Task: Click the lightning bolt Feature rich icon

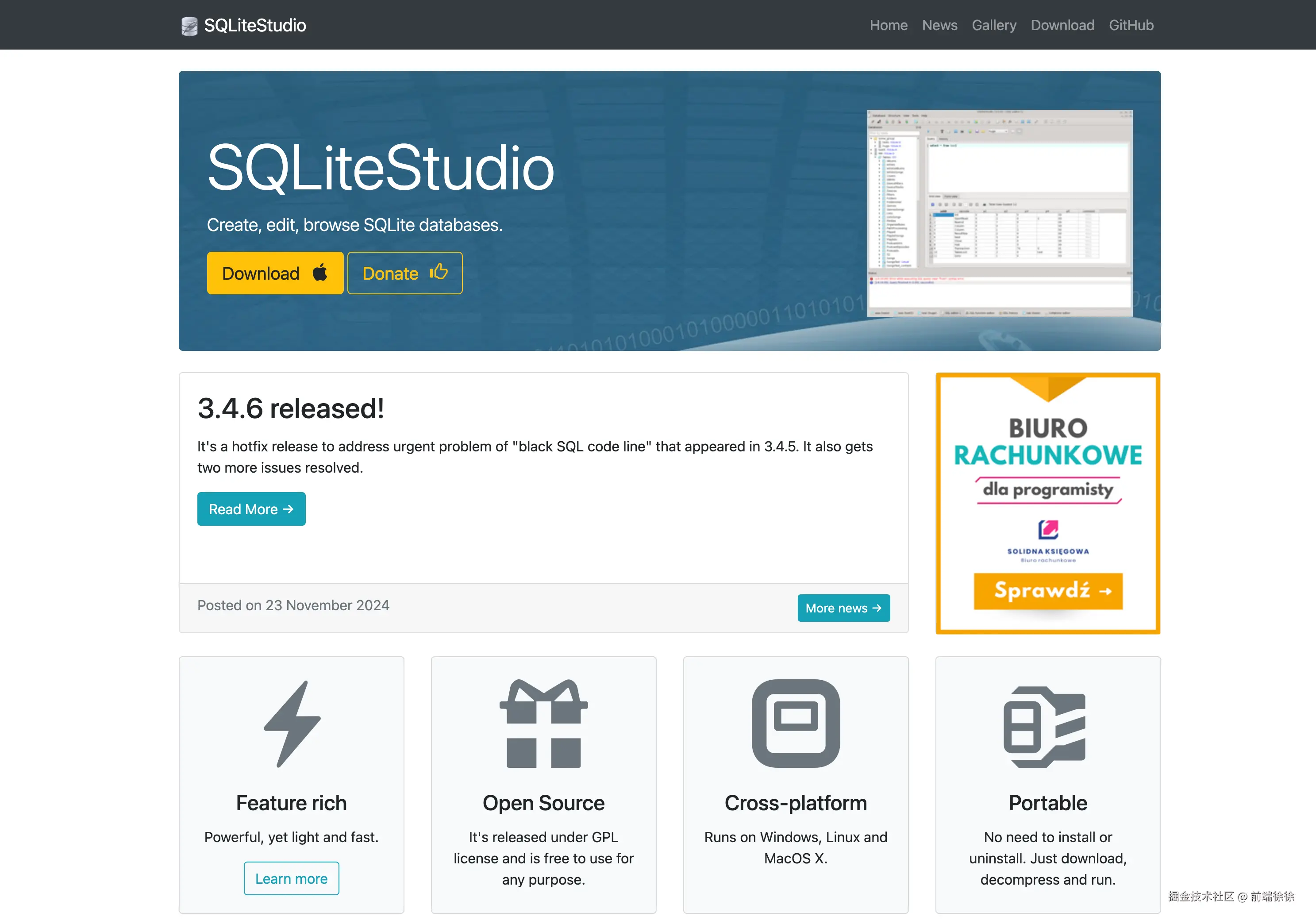Action: tap(292, 724)
